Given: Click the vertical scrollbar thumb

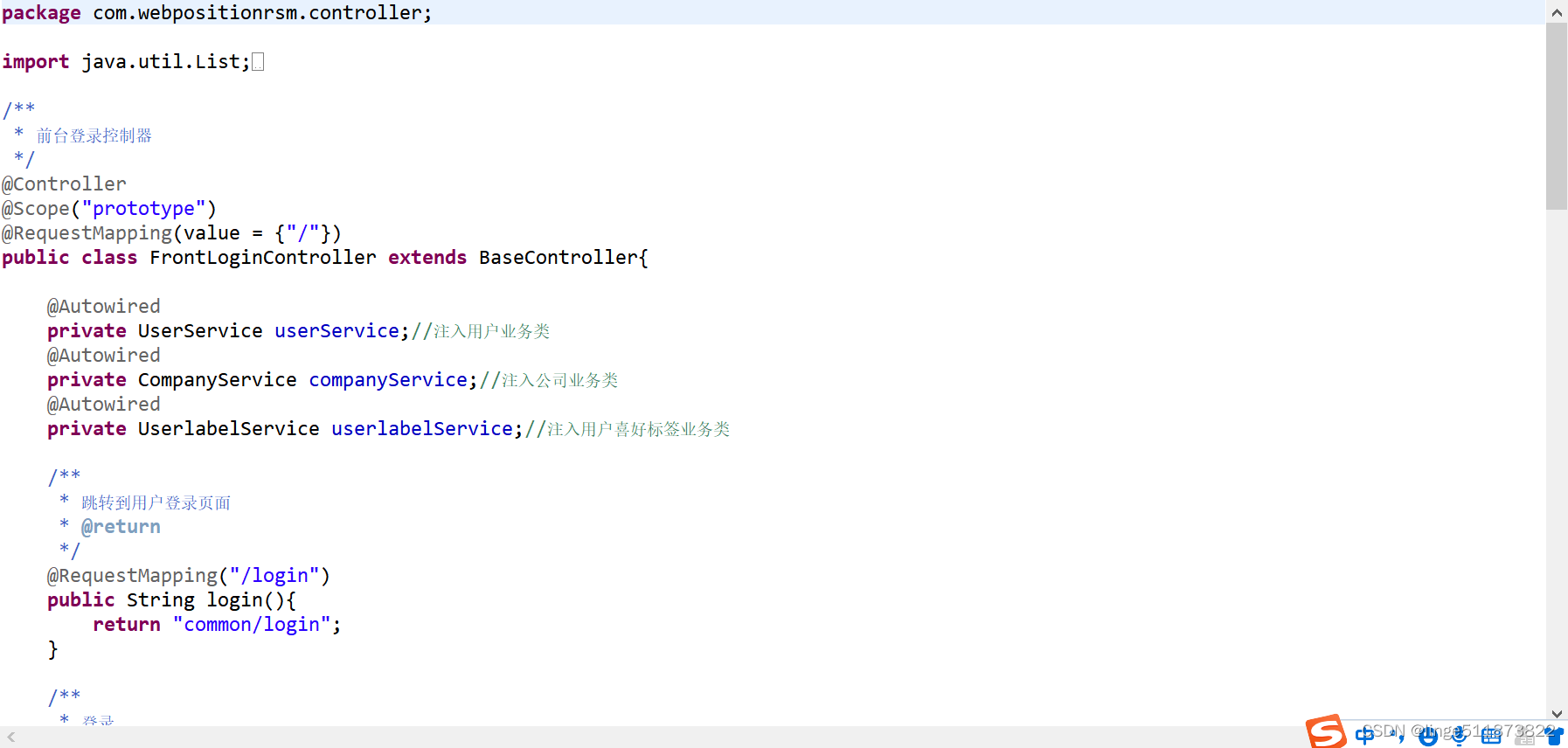Looking at the screenshot, I should [1557, 116].
